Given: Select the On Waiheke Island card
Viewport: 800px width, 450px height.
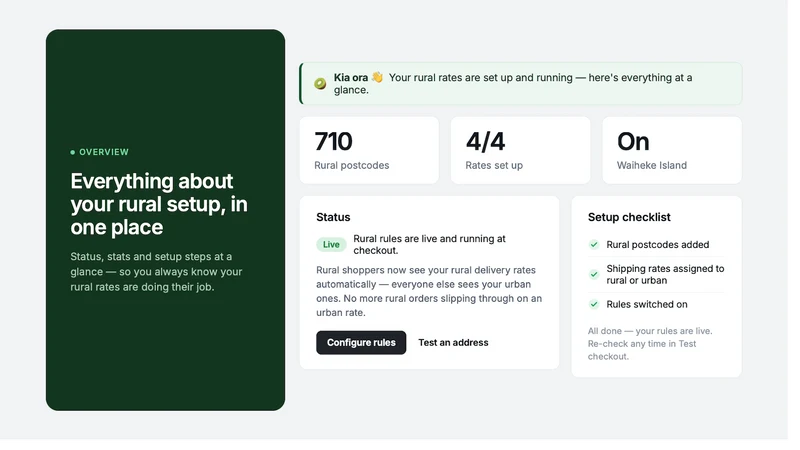Looking at the screenshot, I should [672, 150].
